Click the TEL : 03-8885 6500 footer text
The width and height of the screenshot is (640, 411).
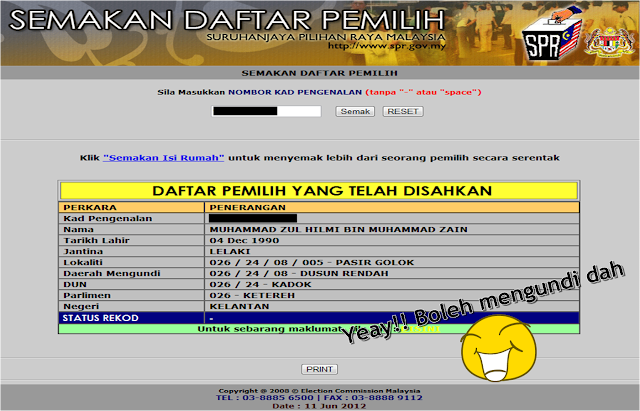(x=265, y=398)
